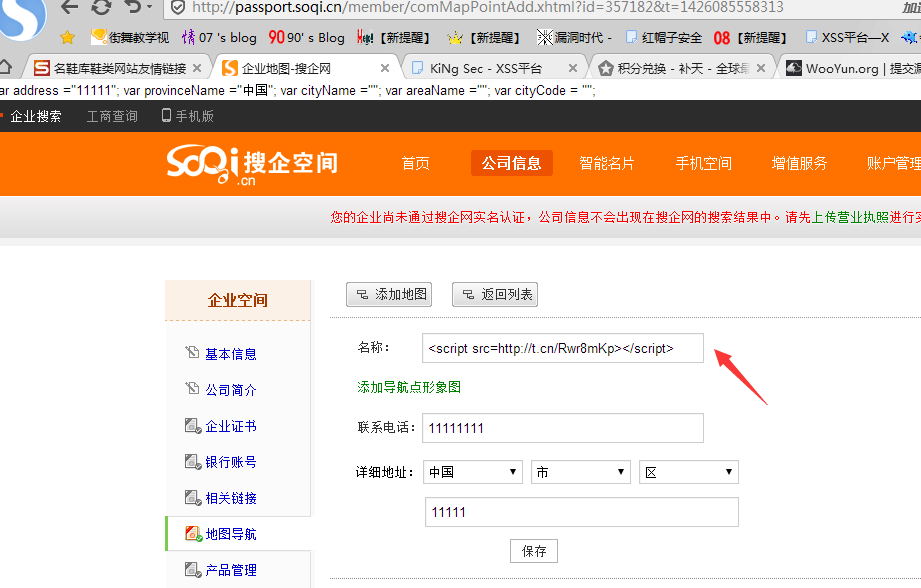Open 产品管理 in sidebar
The height and width of the screenshot is (588, 921).
pyautogui.click(x=231, y=570)
